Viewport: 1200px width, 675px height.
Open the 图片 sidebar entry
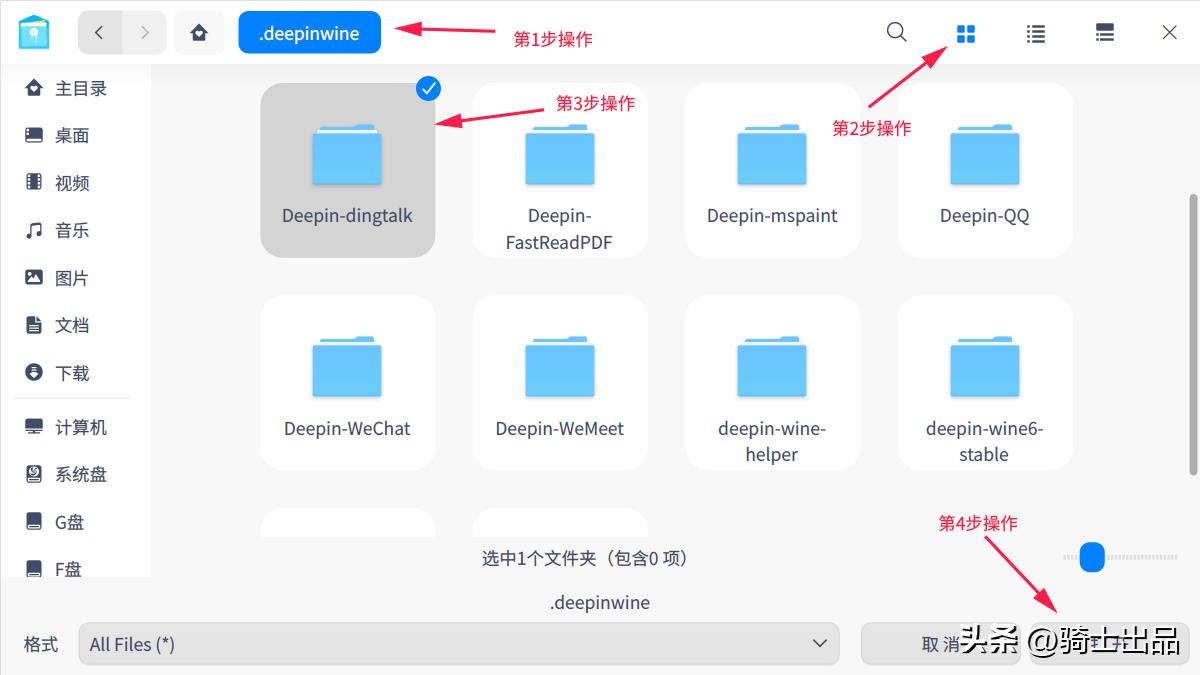pyautogui.click(x=73, y=277)
